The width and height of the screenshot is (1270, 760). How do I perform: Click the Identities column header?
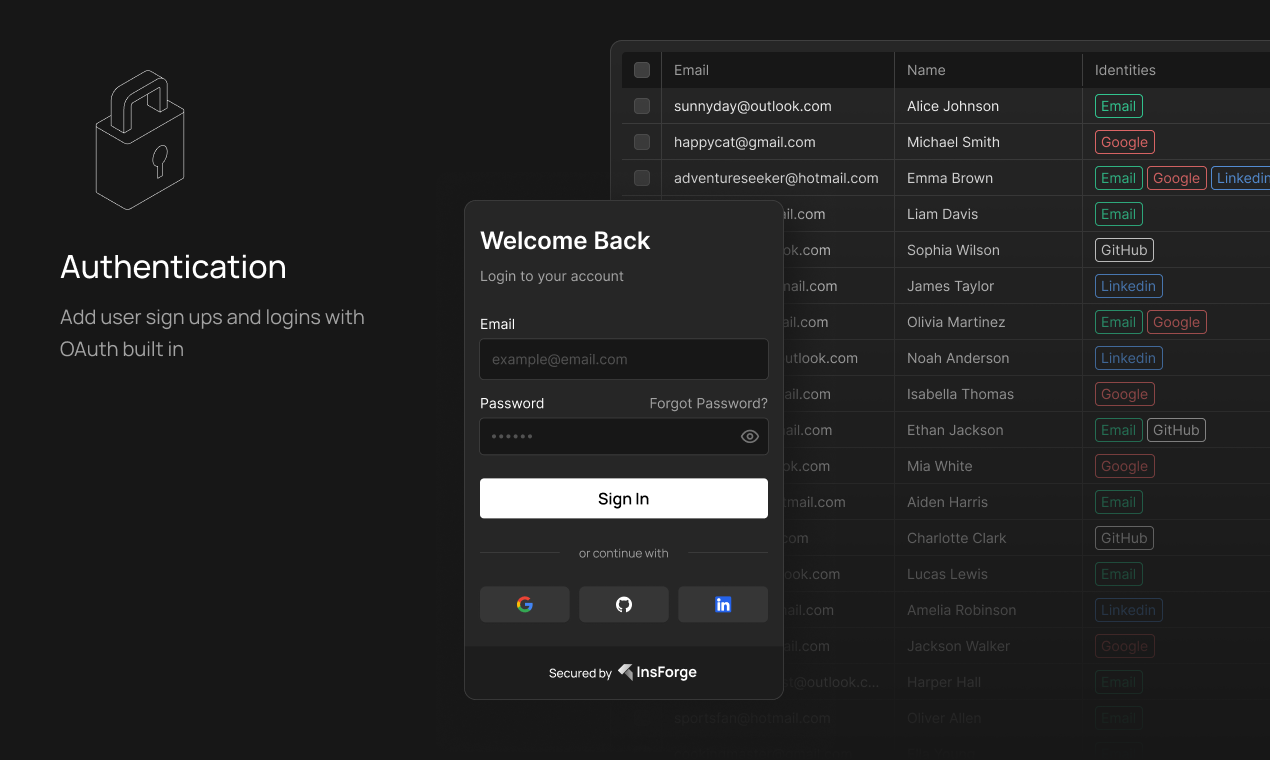click(1124, 70)
